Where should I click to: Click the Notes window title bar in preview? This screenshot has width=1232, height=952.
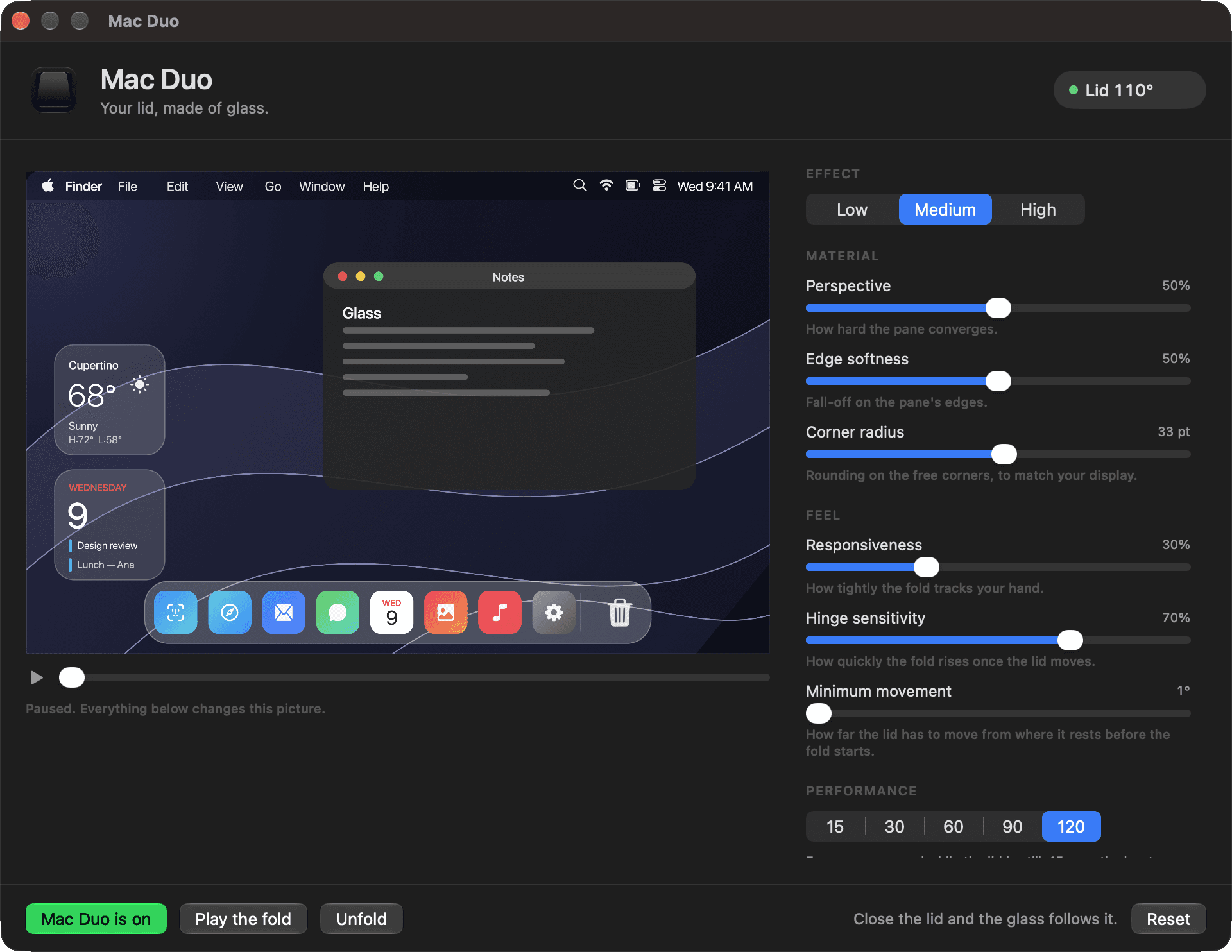(509, 276)
